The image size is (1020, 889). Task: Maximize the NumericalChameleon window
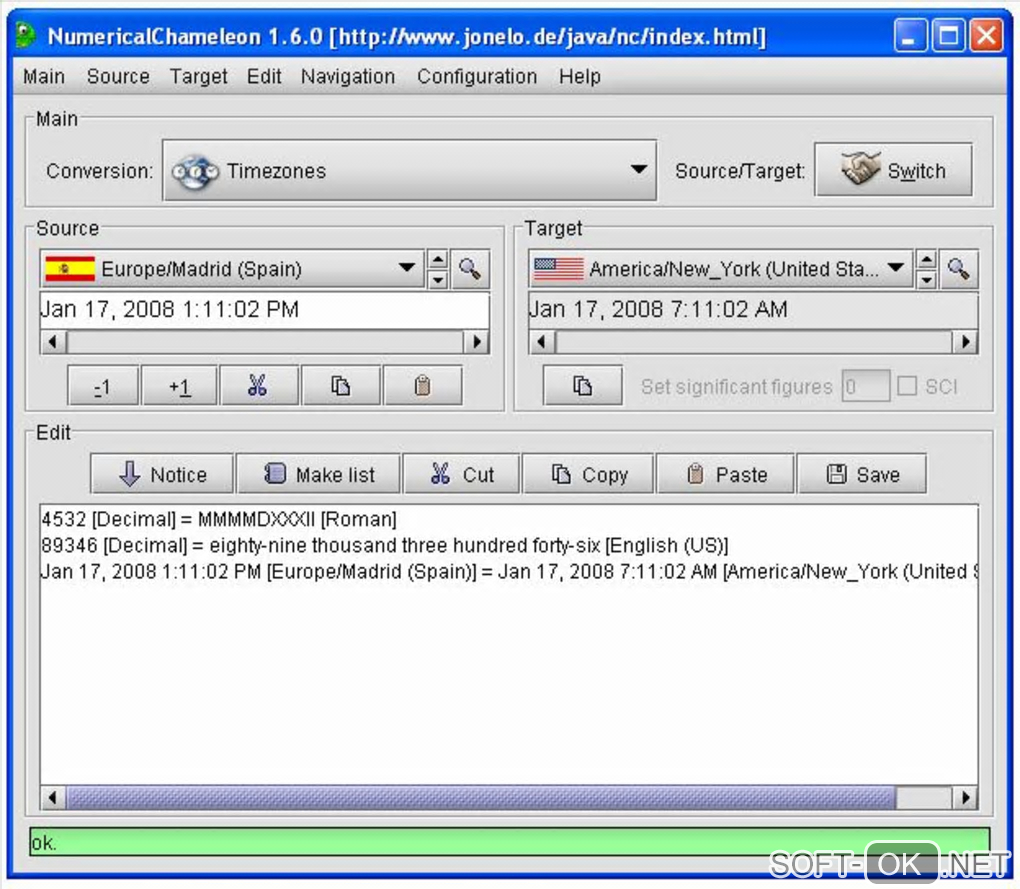tap(948, 35)
